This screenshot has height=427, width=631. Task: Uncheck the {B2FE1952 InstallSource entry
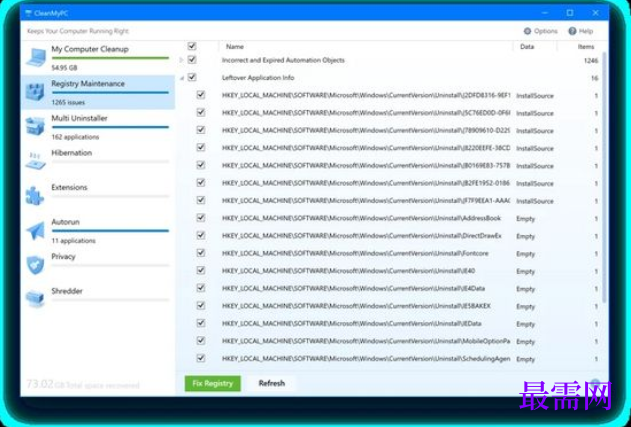tap(201, 183)
